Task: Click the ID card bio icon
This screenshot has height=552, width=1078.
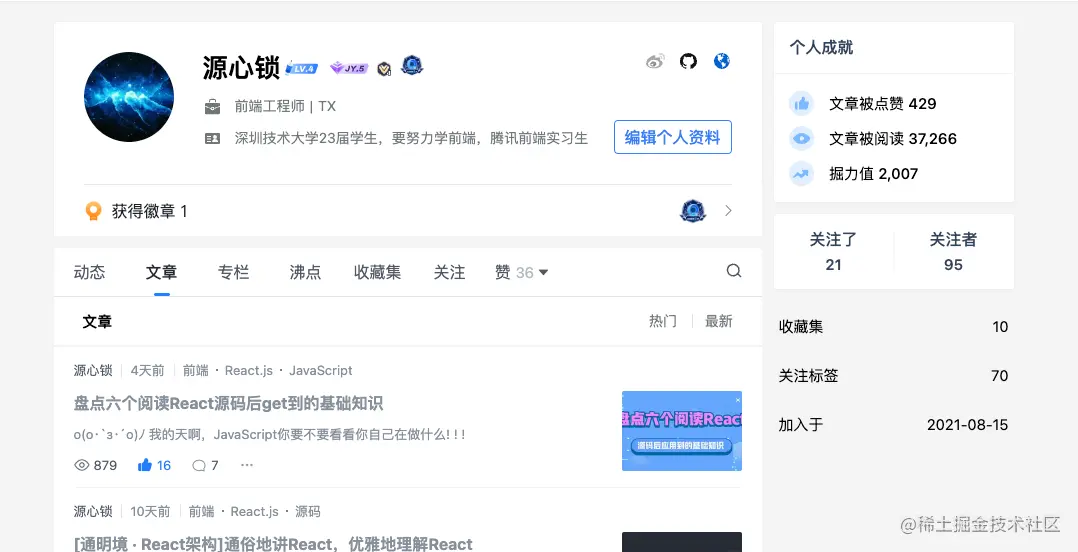Action: point(212,138)
